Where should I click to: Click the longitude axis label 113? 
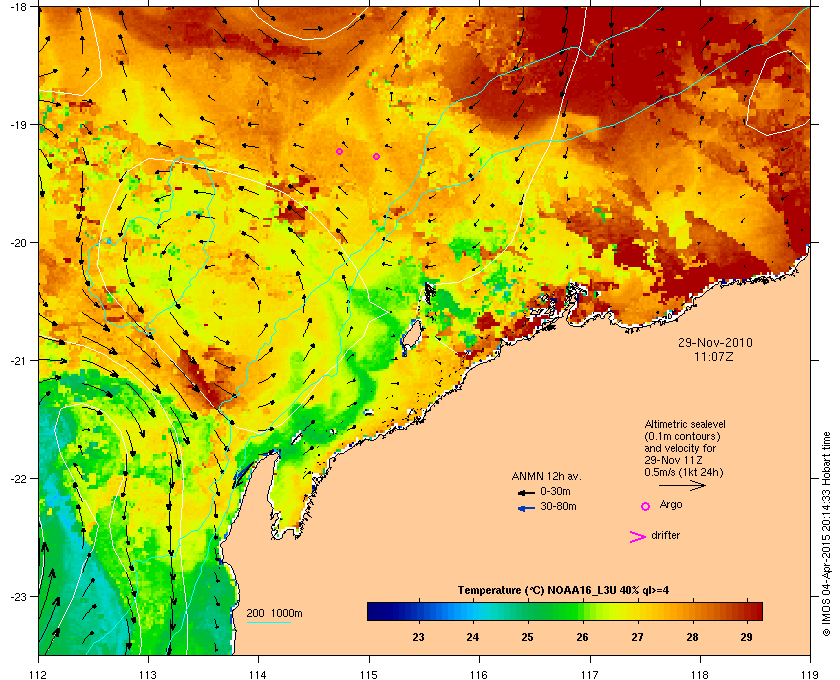pos(148,674)
